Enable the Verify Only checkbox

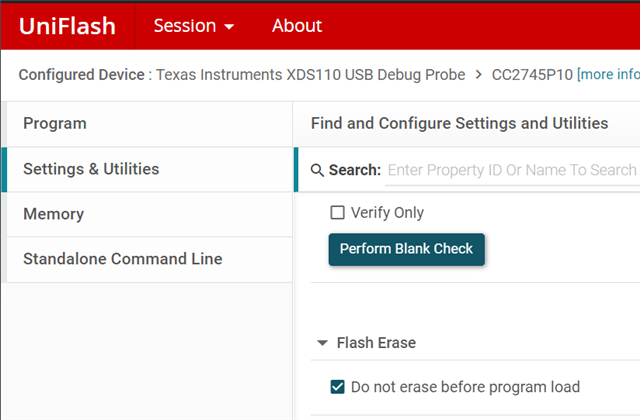[337, 212]
